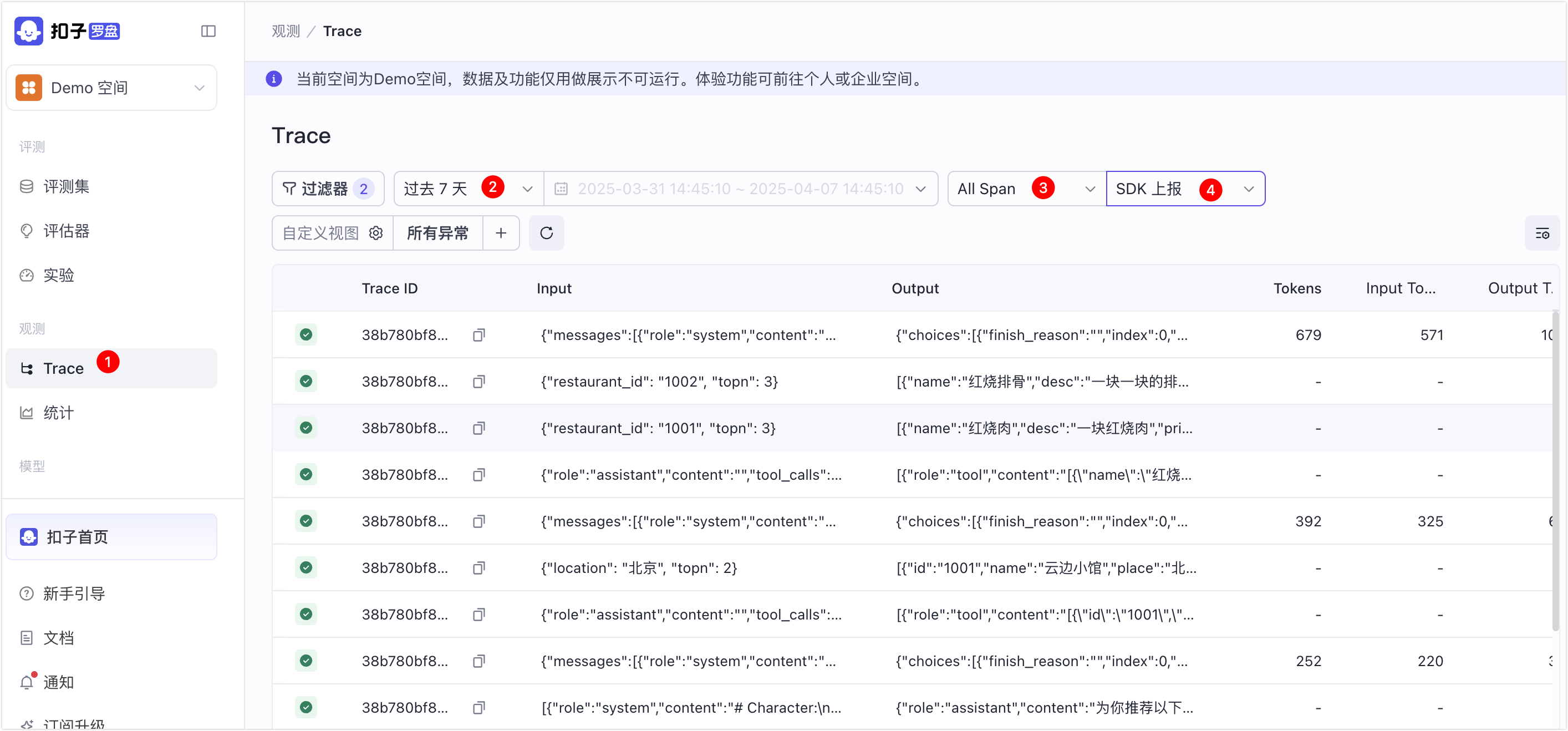
Task: Click success status icon of restaurant_id 1002 row
Action: click(x=306, y=381)
